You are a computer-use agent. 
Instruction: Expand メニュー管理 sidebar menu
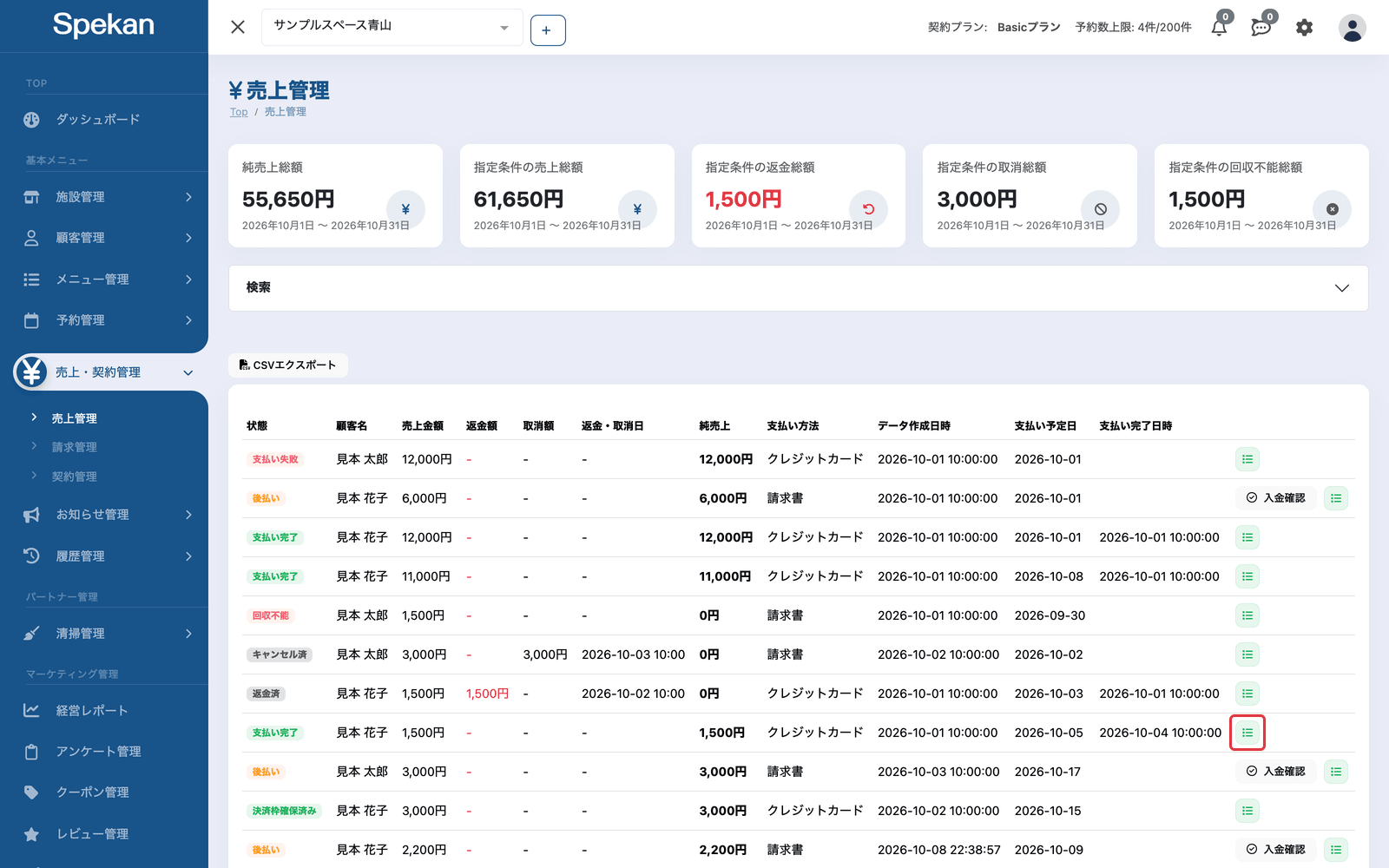click(104, 279)
